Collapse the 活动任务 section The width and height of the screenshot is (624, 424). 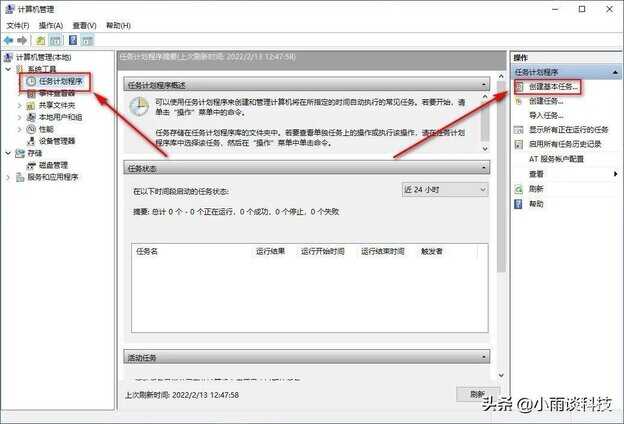coord(484,357)
